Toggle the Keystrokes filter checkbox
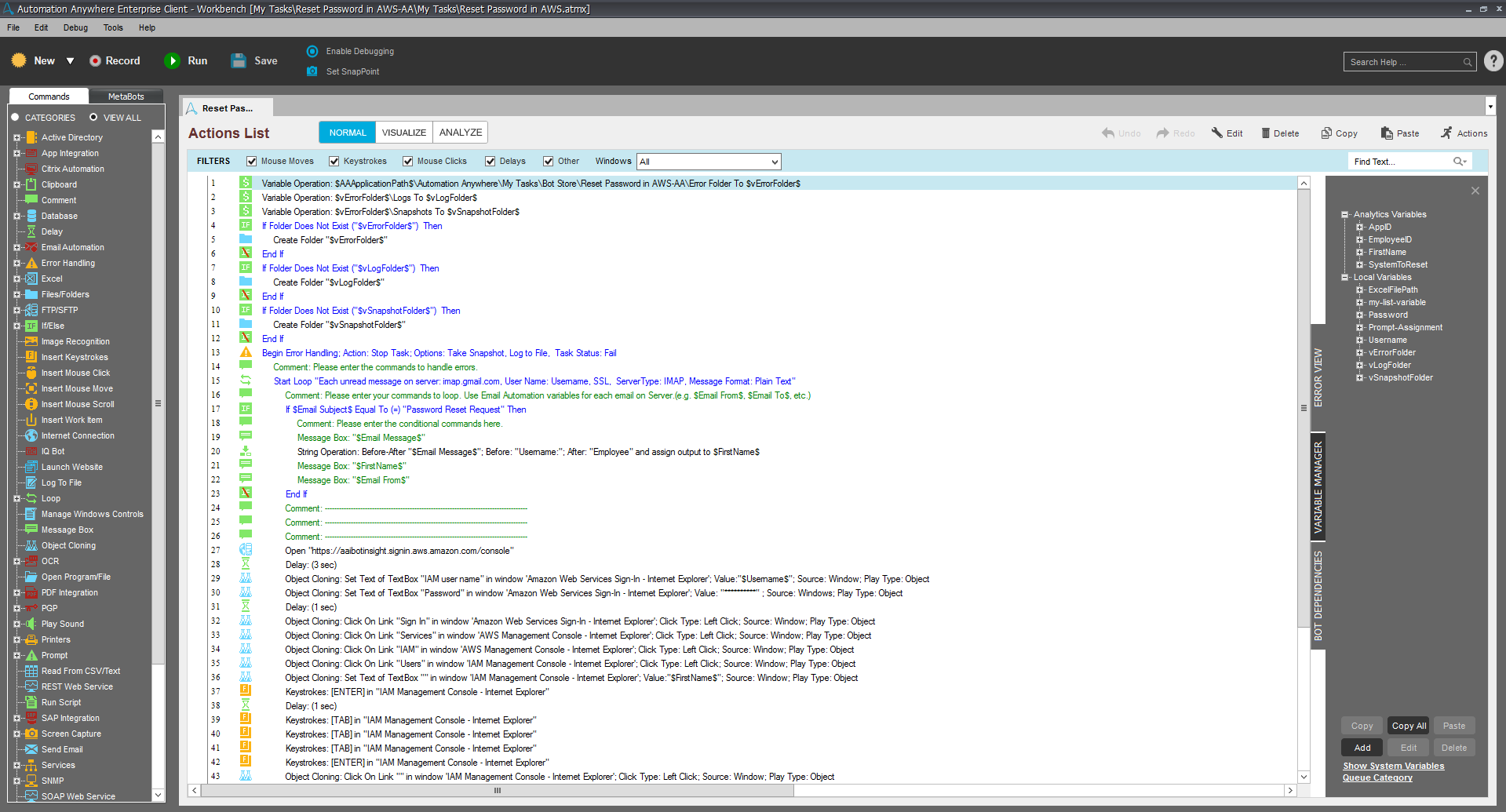Viewport: 1506px width, 812px height. point(334,162)
